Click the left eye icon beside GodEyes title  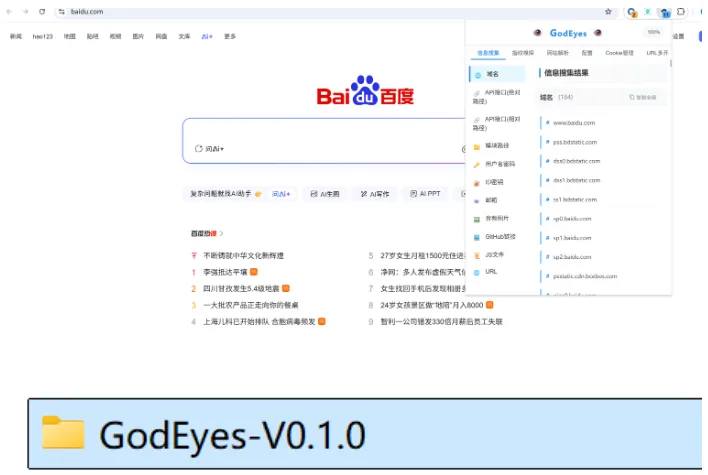[537, 33]
